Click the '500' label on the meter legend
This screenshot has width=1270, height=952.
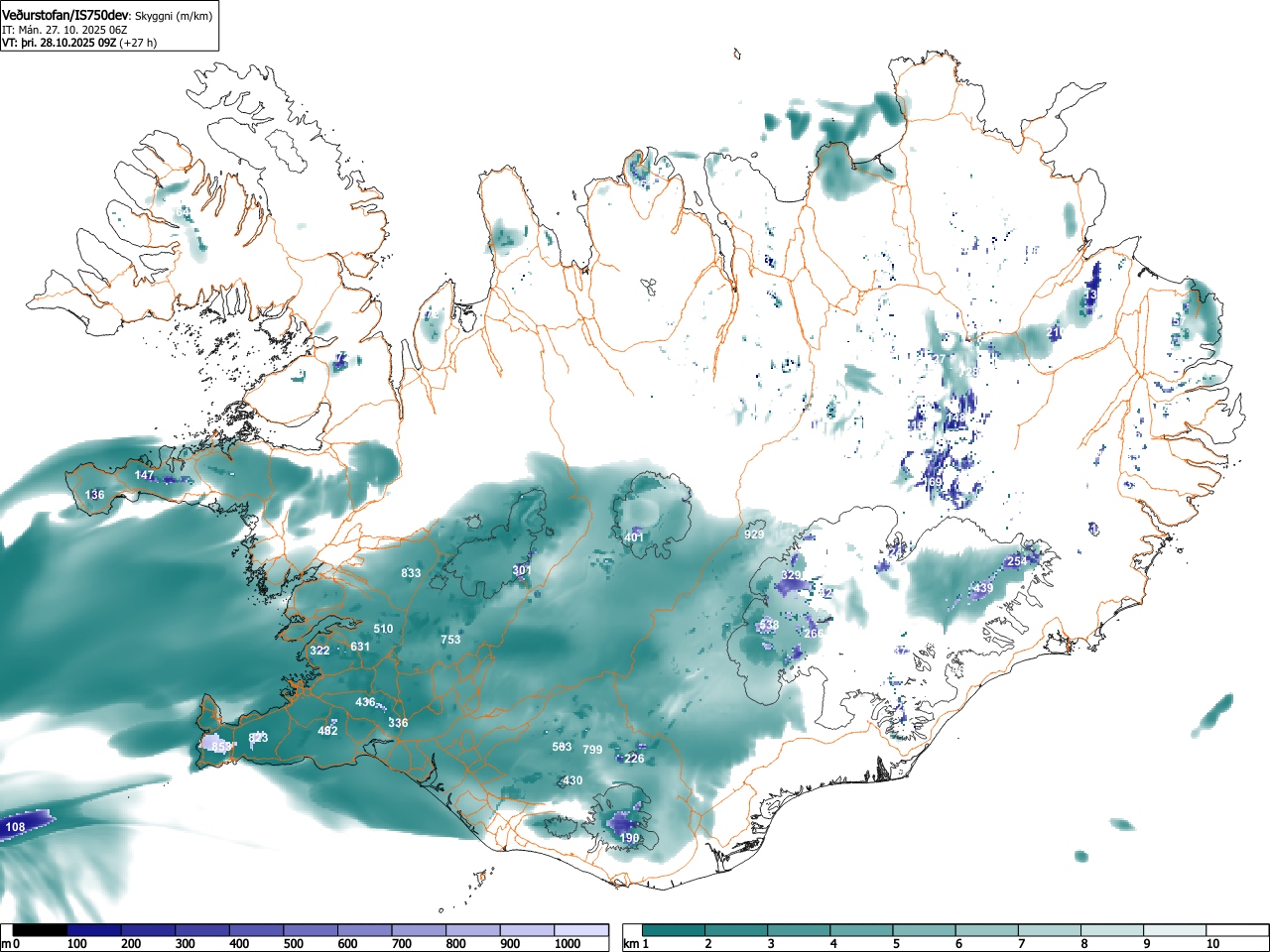click(294, 944)
